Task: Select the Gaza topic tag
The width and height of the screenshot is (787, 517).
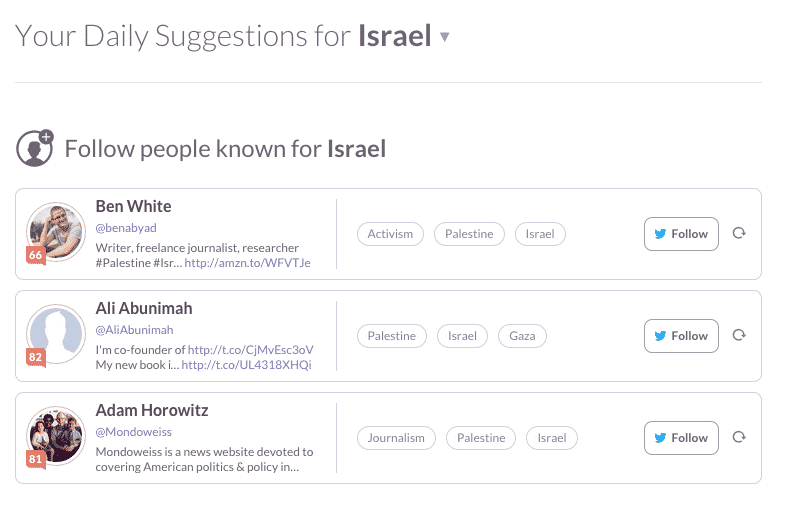Action: pyautogui.click(x=522, y=336)
